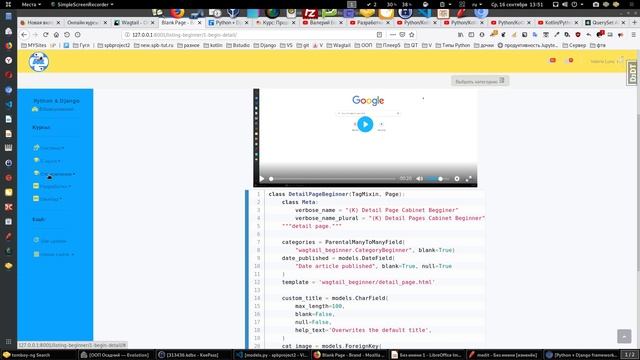Open the LibreOffice taskbar window
This screenshot has width=640, height=360.
[x=426, y=355]
